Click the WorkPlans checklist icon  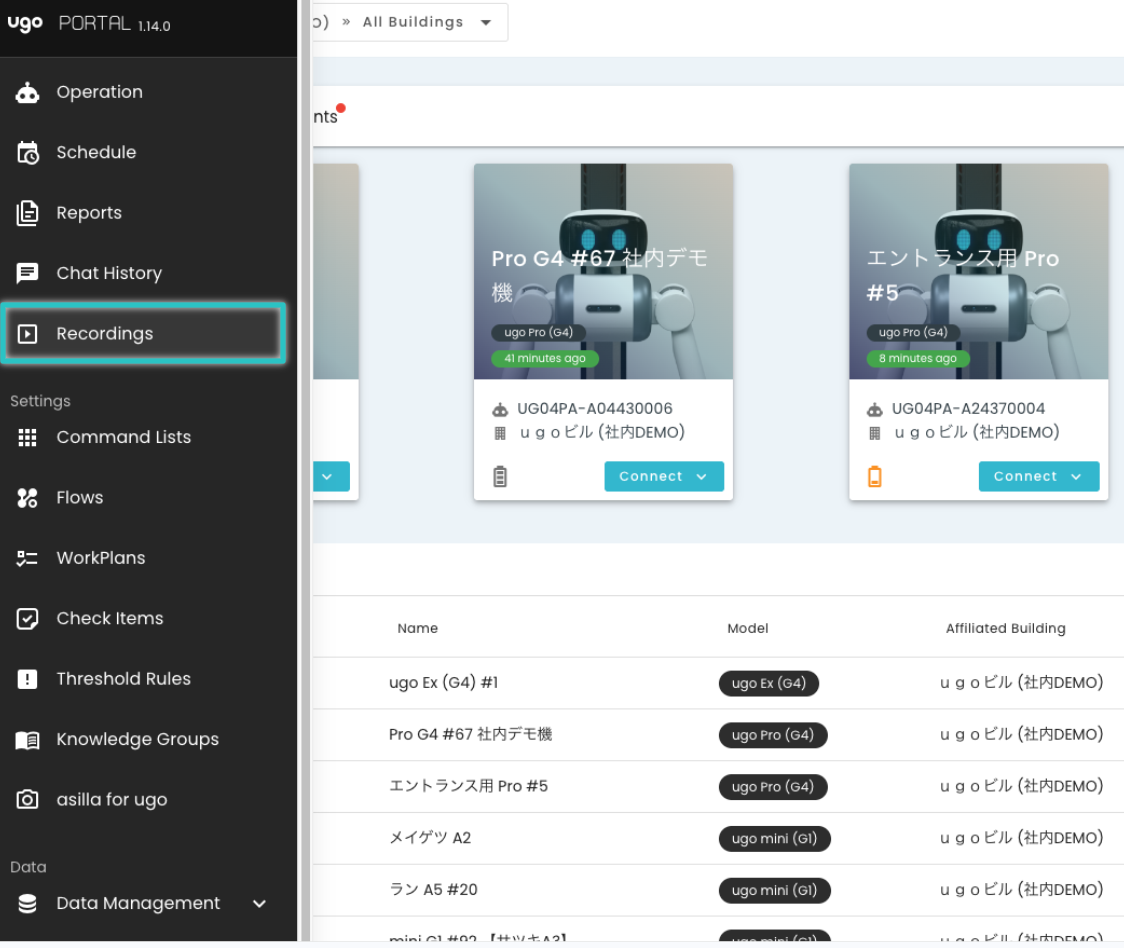pos(27,558)
